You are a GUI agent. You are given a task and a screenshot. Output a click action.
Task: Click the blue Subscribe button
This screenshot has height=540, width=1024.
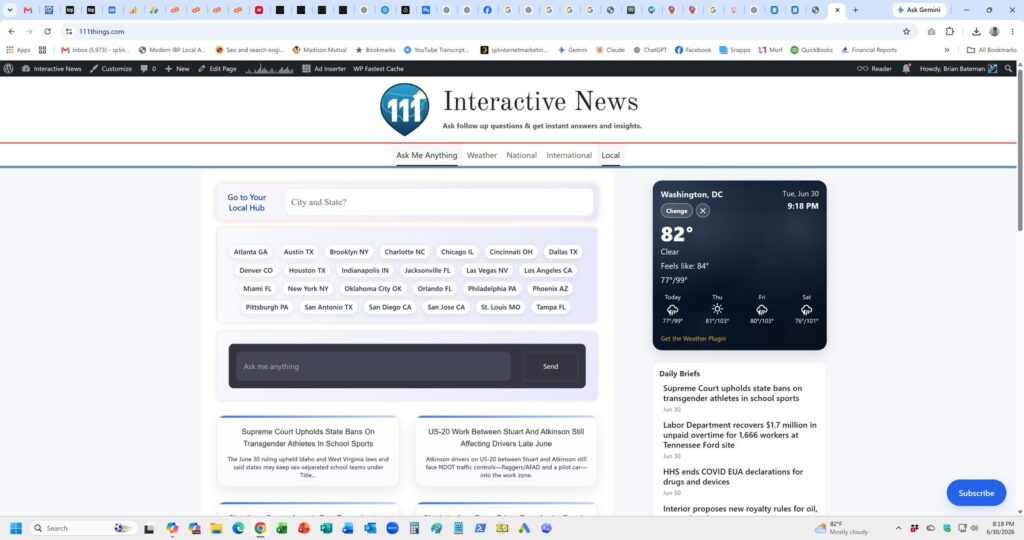[976, 493]
